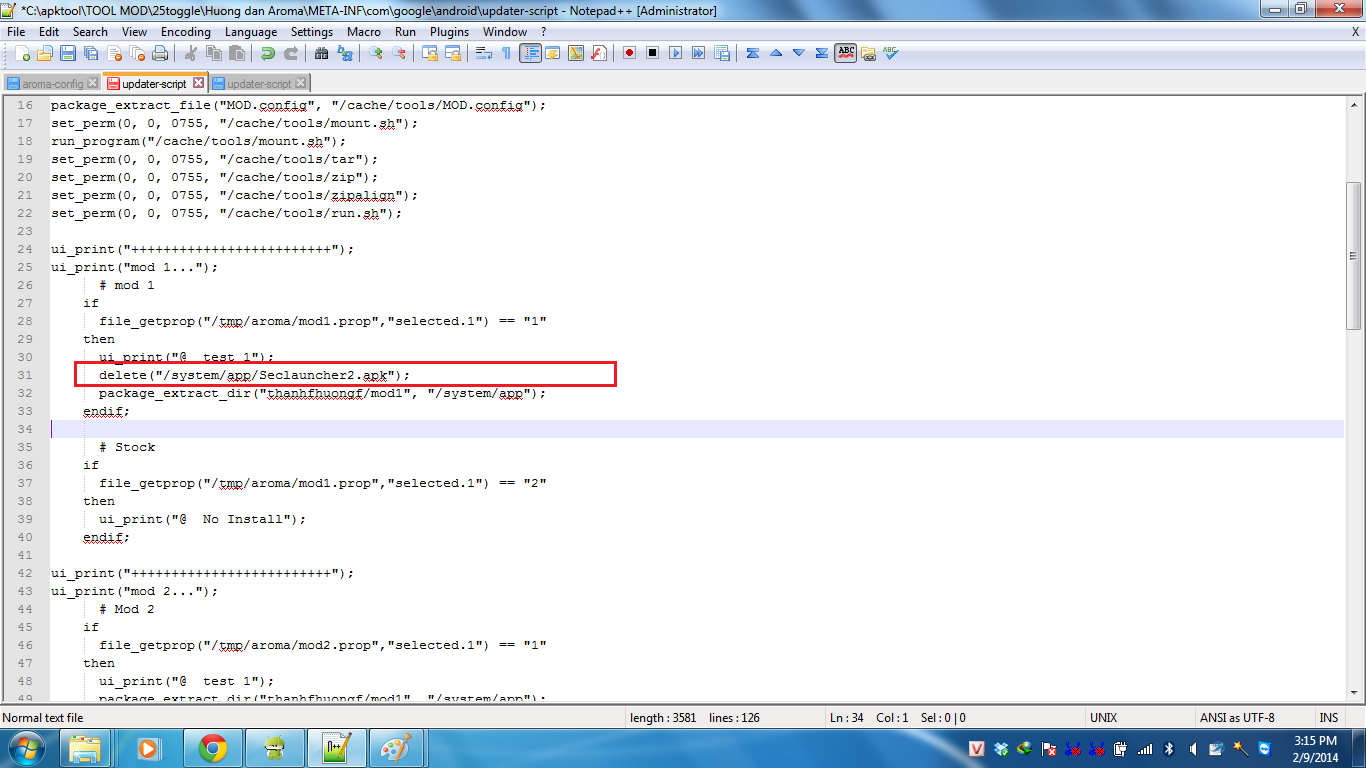
Task: Switch to the aroma-config tab
Action: [x=52, y=84]
